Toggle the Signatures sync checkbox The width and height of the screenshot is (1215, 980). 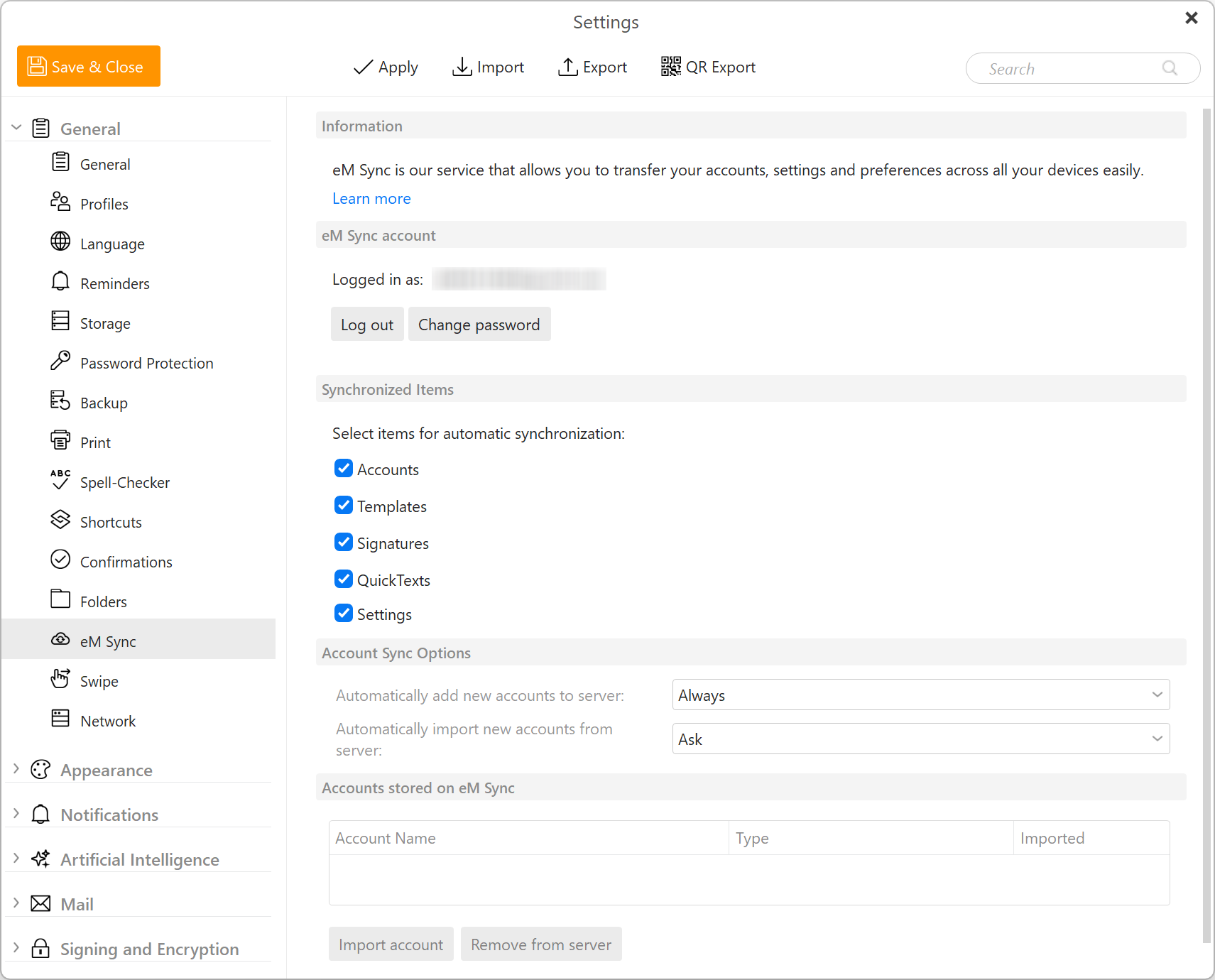click(344, 543)
